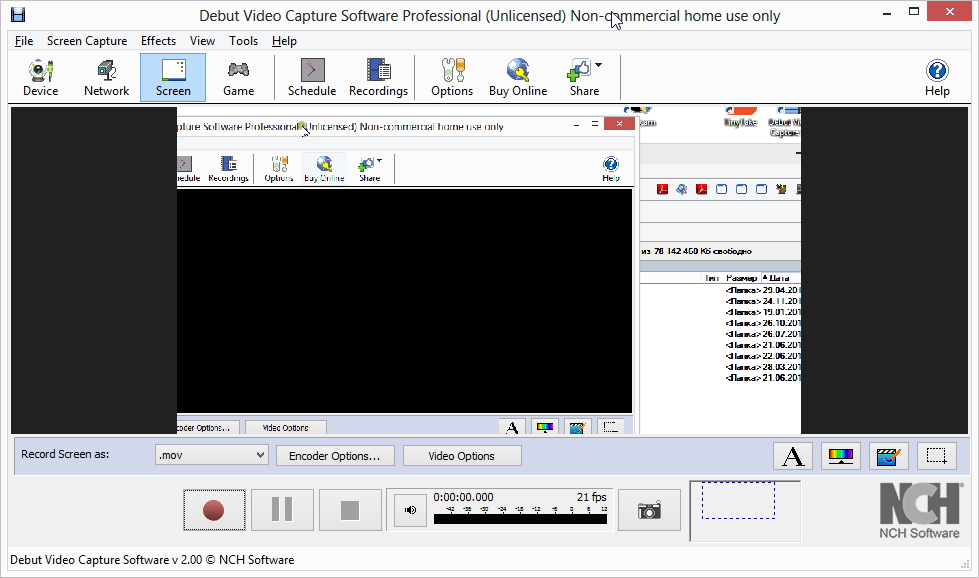Screen dimensions: 979x578
Task: Click the Pause recording button
Action: 282,510
